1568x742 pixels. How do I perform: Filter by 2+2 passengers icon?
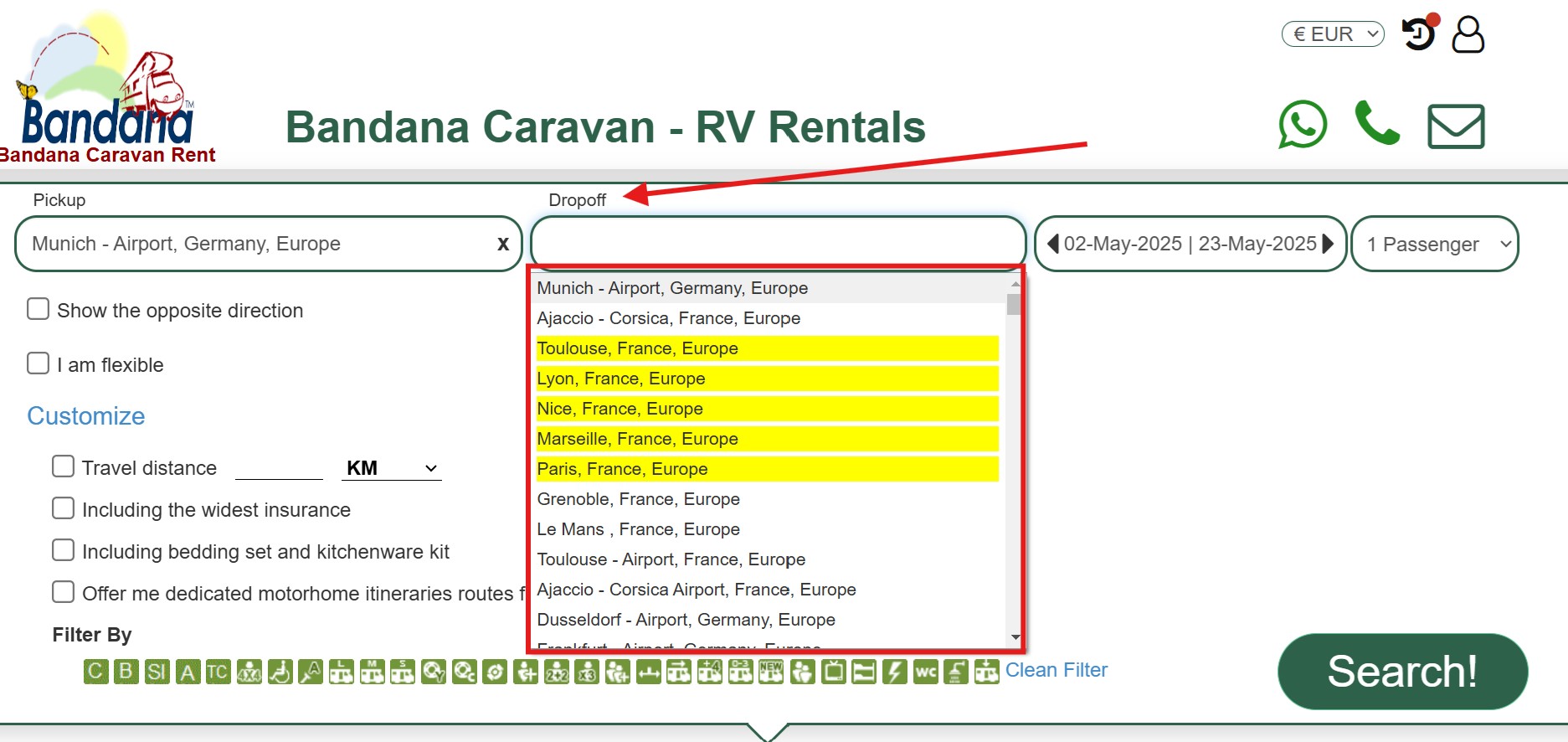coord(557,672)
